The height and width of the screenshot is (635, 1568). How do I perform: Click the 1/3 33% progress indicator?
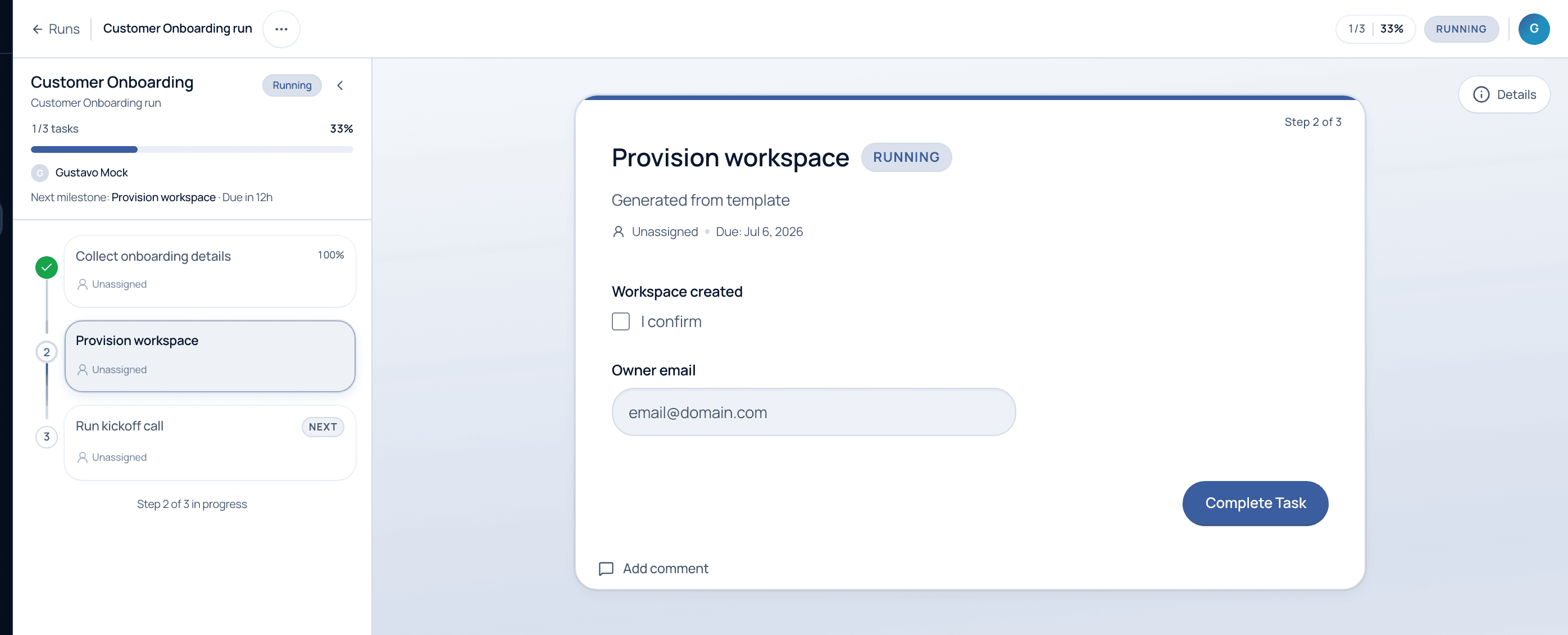click(x=1375, y=29)
